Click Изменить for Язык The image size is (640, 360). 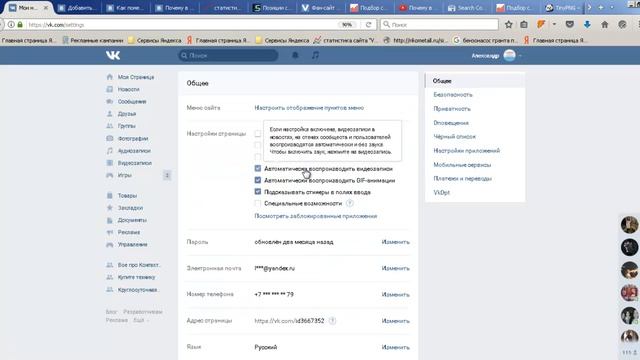coord(396,347)
